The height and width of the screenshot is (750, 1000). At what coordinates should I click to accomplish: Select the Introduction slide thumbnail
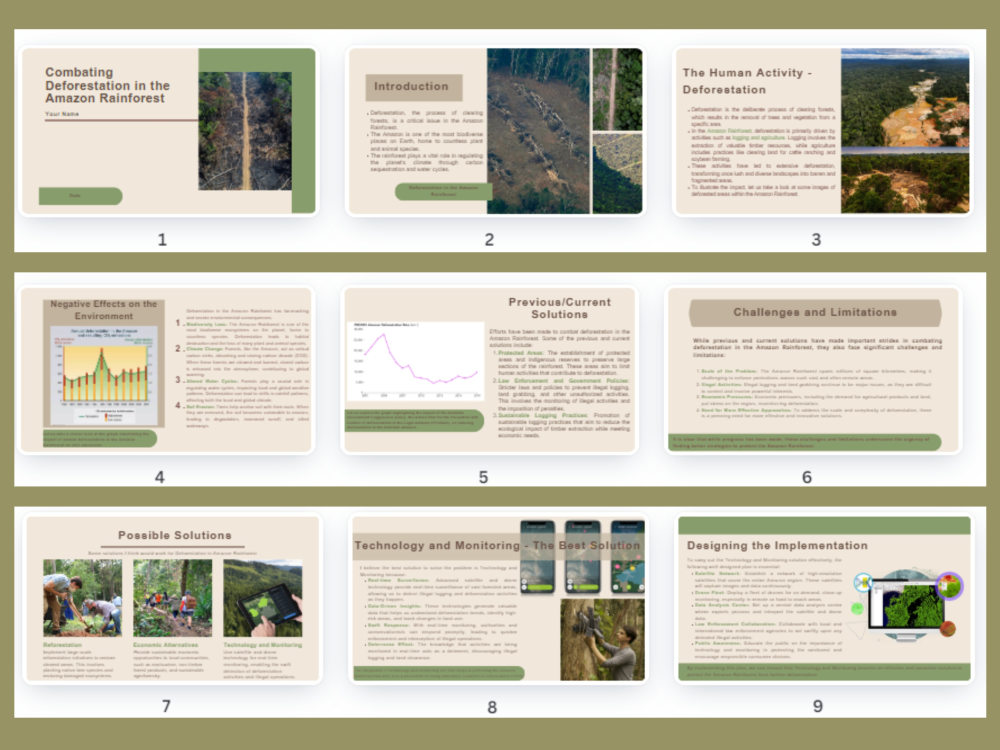point(495,131)
